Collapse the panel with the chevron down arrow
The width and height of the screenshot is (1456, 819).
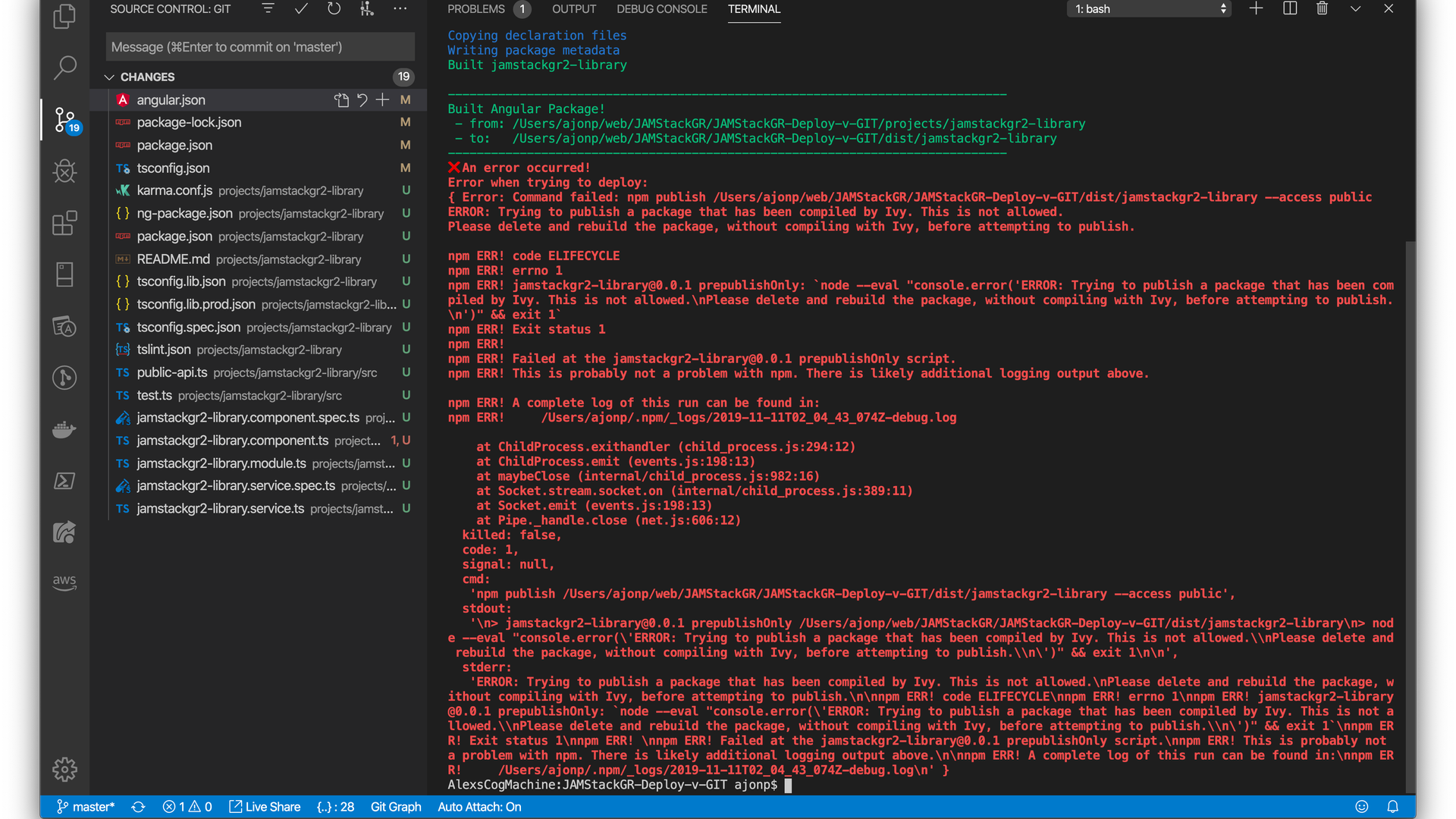click(1355, 9)
